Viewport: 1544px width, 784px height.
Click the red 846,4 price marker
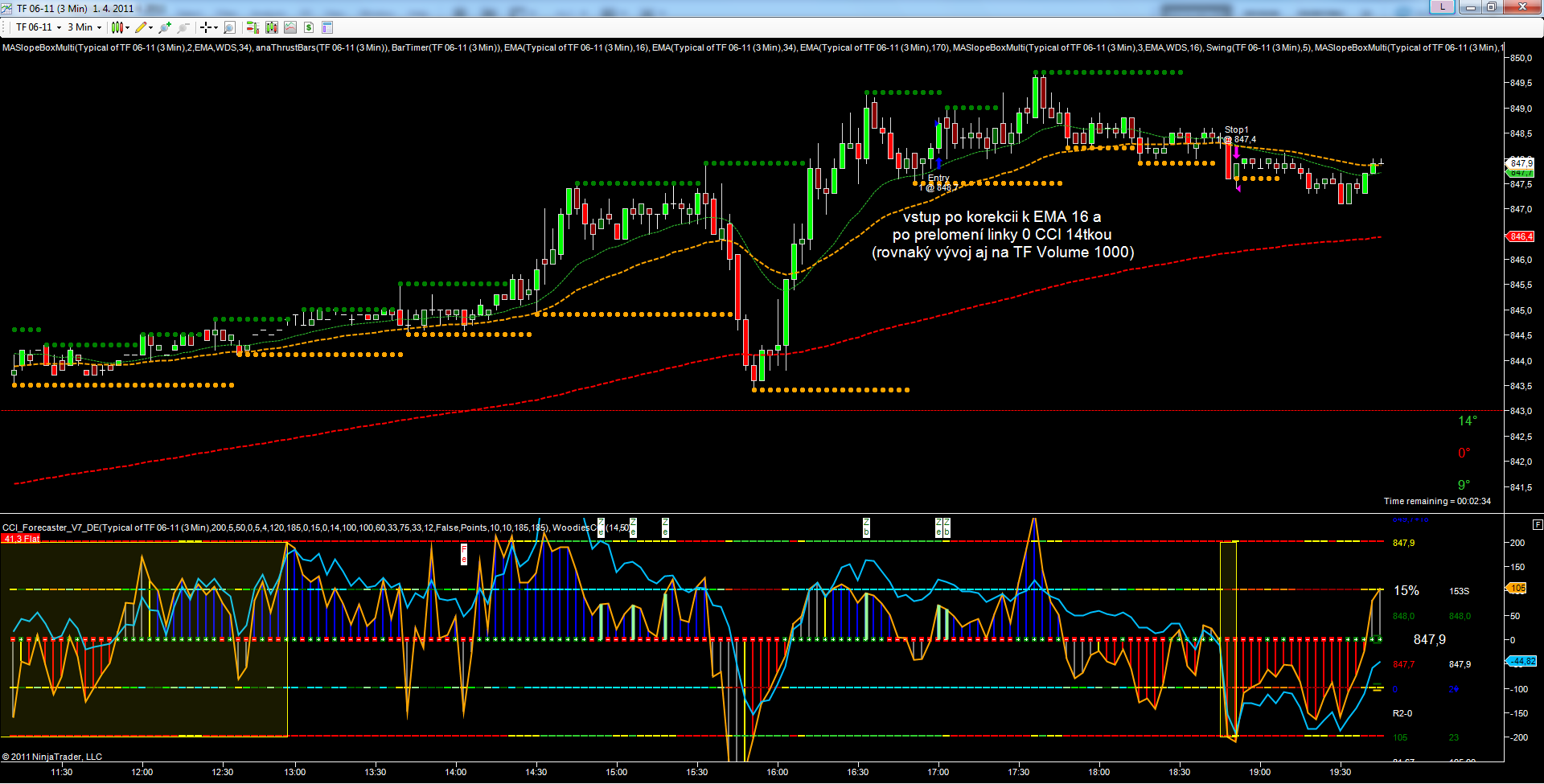pos(1521,236)
